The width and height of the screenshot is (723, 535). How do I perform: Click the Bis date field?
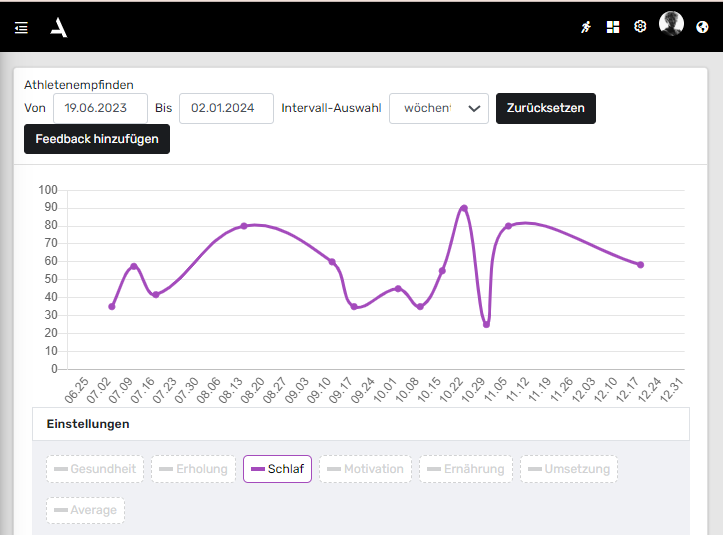point(226,108)
